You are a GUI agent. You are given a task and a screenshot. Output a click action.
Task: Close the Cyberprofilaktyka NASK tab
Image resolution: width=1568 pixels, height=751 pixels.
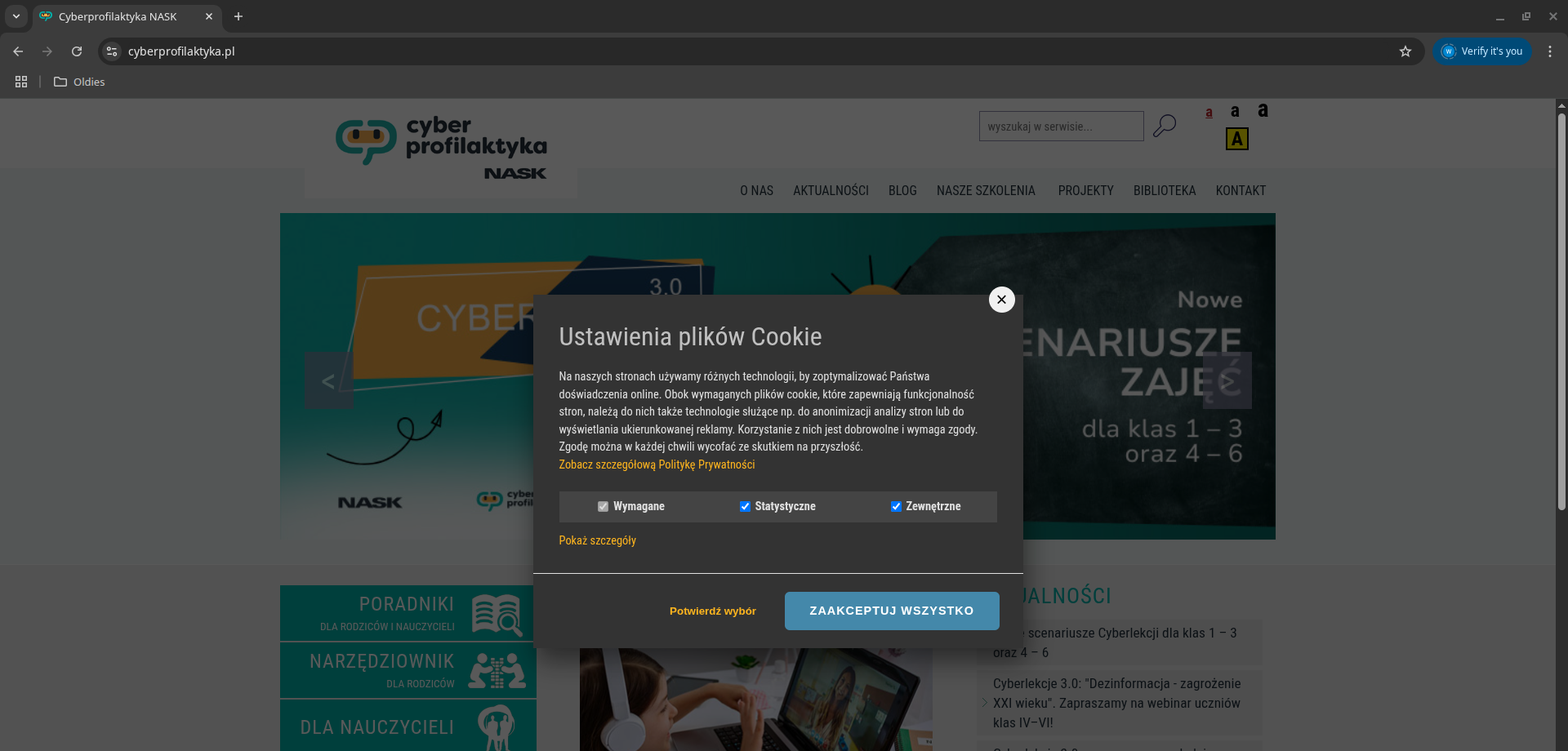click(x=209, y=16)
